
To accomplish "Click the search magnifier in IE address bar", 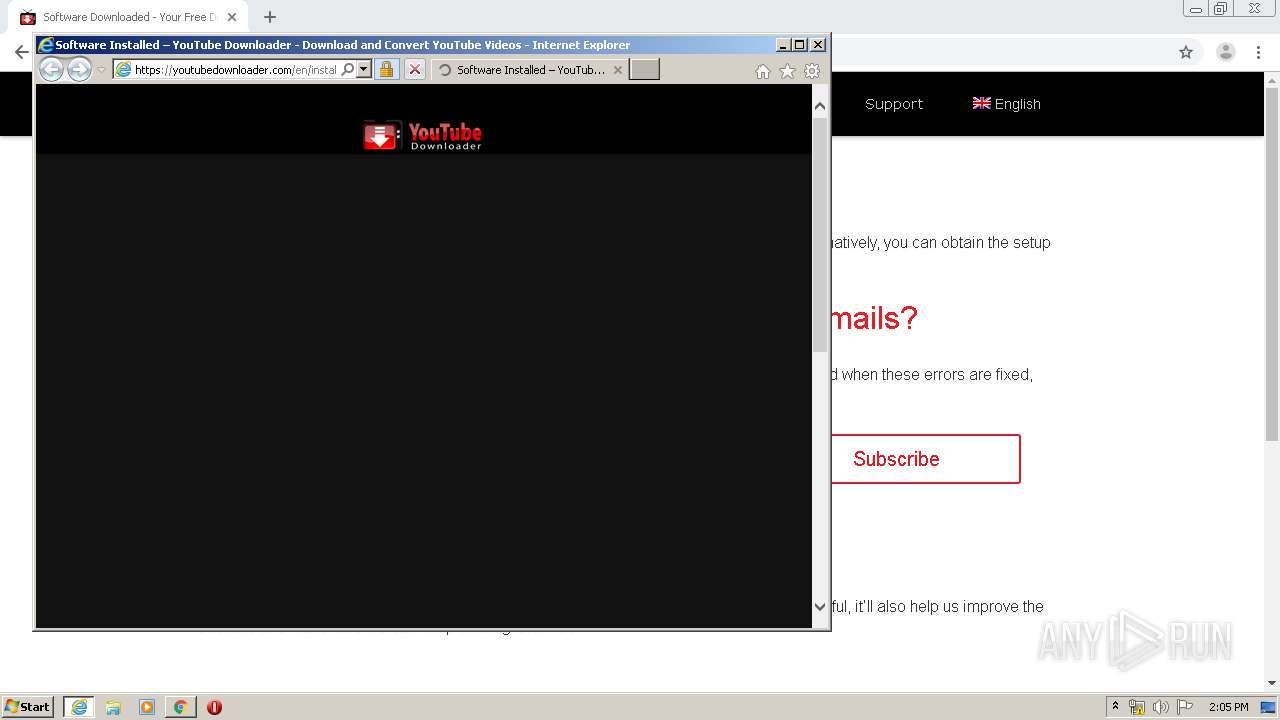I will point(347,70).
